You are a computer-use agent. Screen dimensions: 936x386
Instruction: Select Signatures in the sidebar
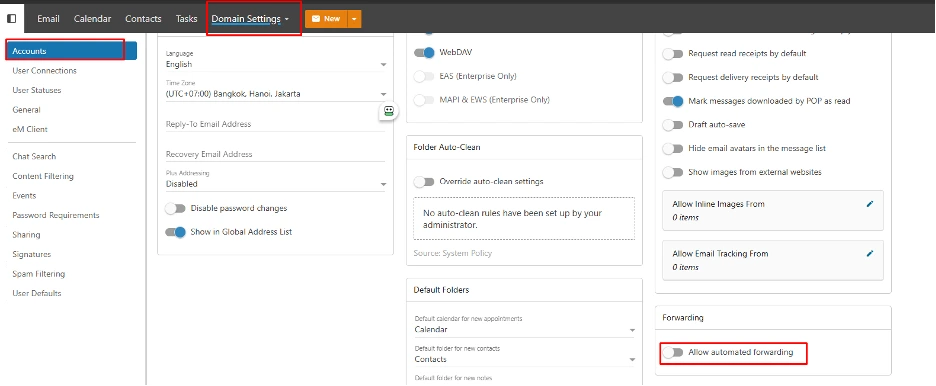pos(32,255)
